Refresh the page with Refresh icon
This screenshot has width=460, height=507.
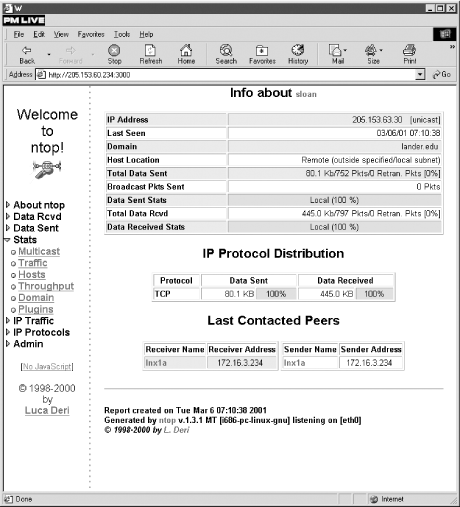pyautogui.click(x=150, y=50)
